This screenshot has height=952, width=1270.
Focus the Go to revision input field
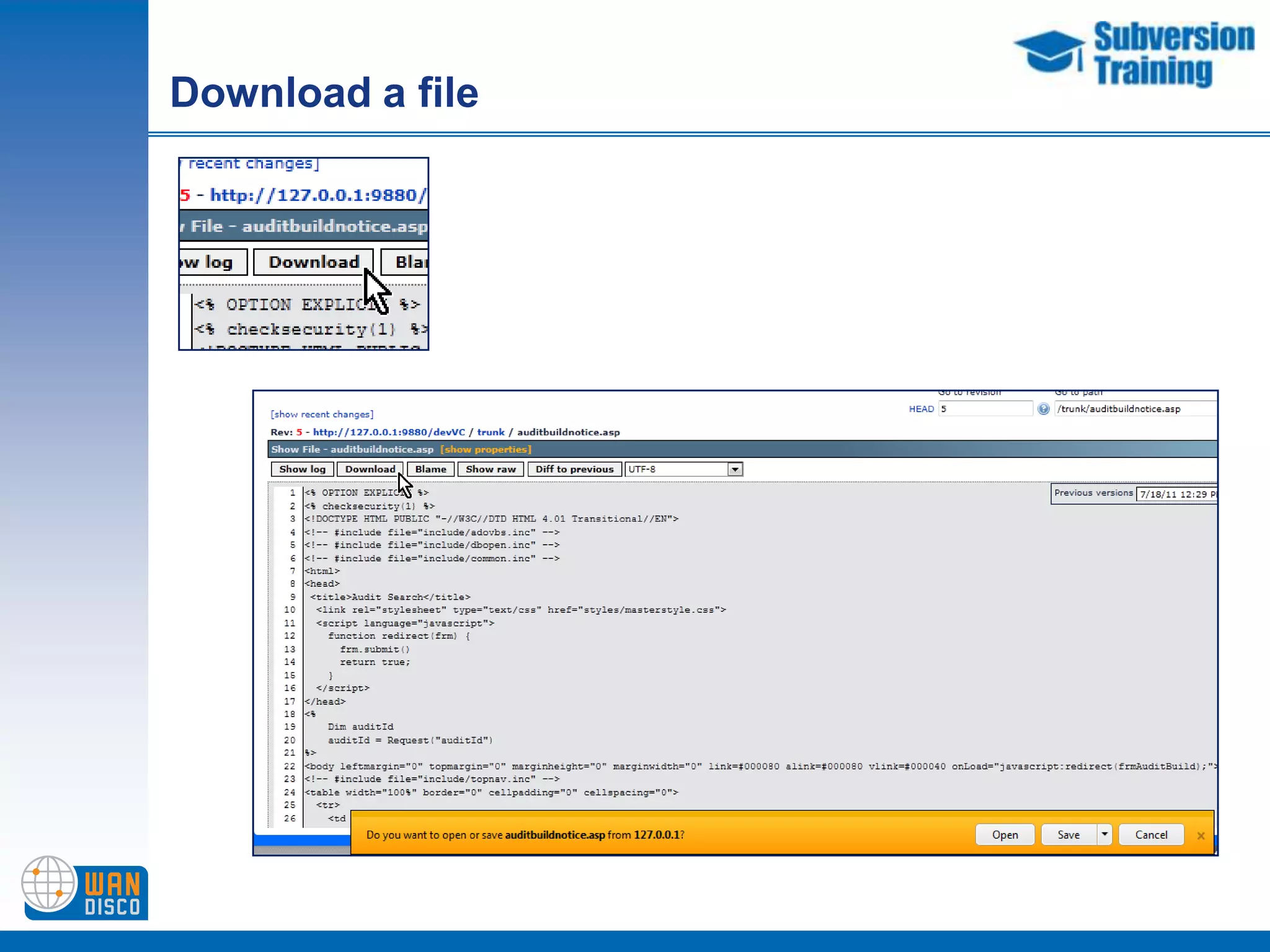coord(985,408)
